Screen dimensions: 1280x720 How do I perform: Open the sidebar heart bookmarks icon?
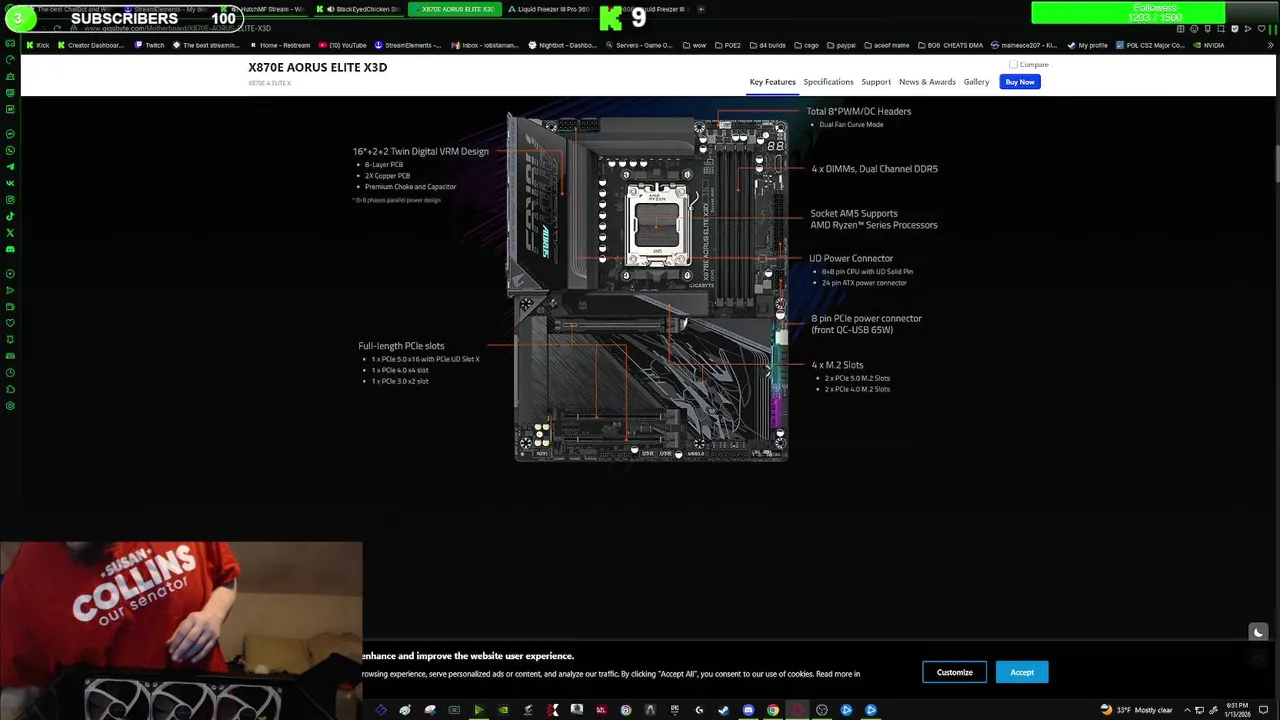click(x=10, y=323)
